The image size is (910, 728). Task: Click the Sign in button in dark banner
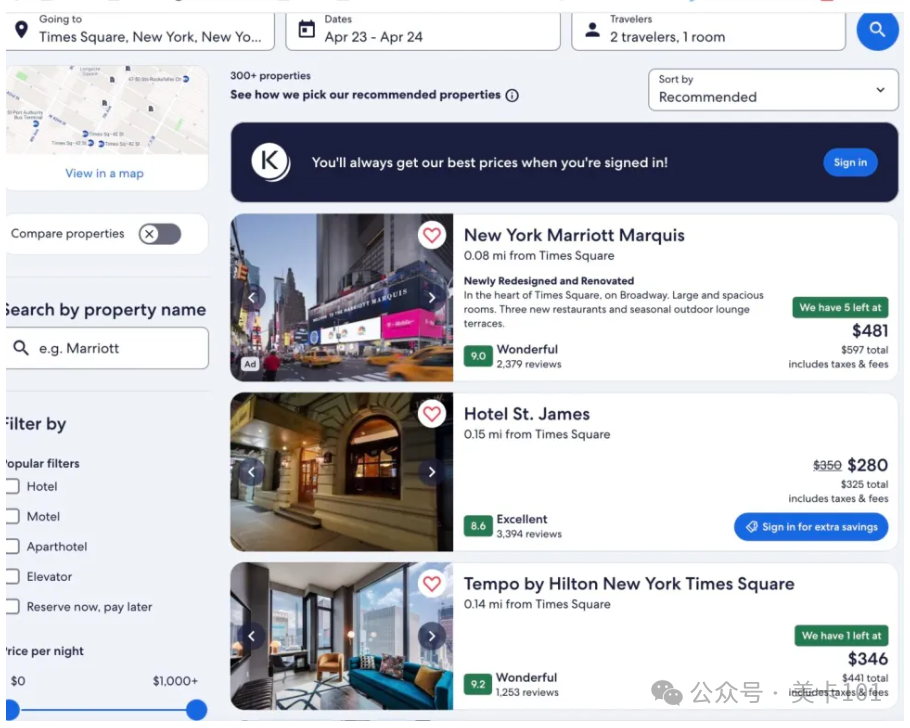coord(850,163)
